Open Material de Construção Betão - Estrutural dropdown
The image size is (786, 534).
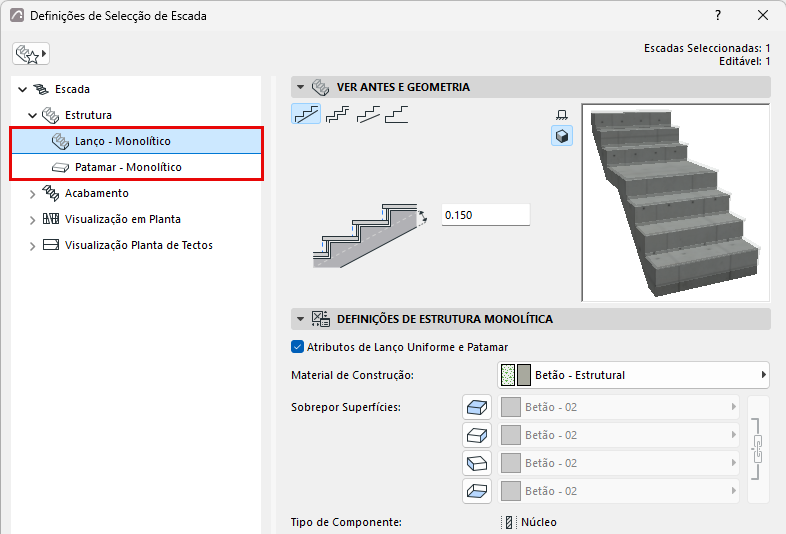pos(633,375)
